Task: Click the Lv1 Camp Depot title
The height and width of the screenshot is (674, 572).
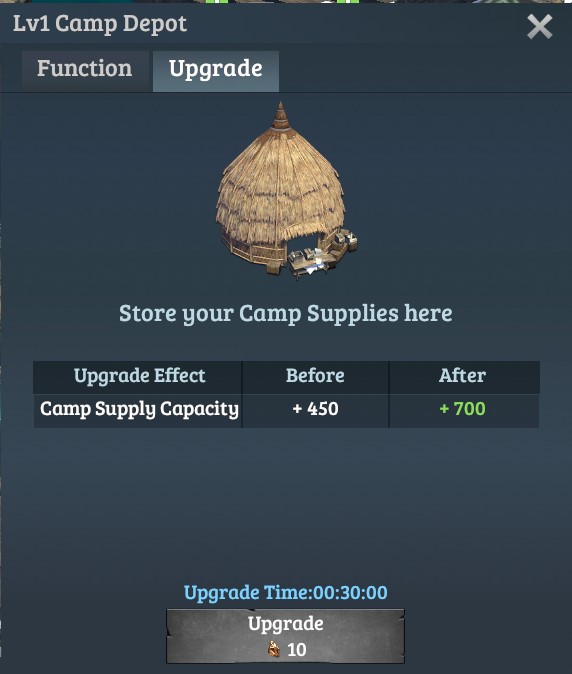Action: (100, 24)
